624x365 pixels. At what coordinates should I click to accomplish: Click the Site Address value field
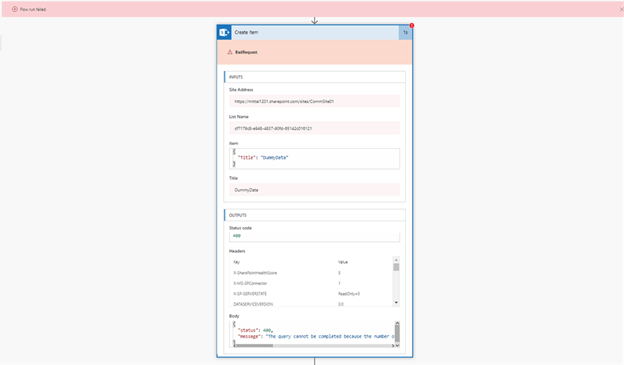[x=314, y=101]
